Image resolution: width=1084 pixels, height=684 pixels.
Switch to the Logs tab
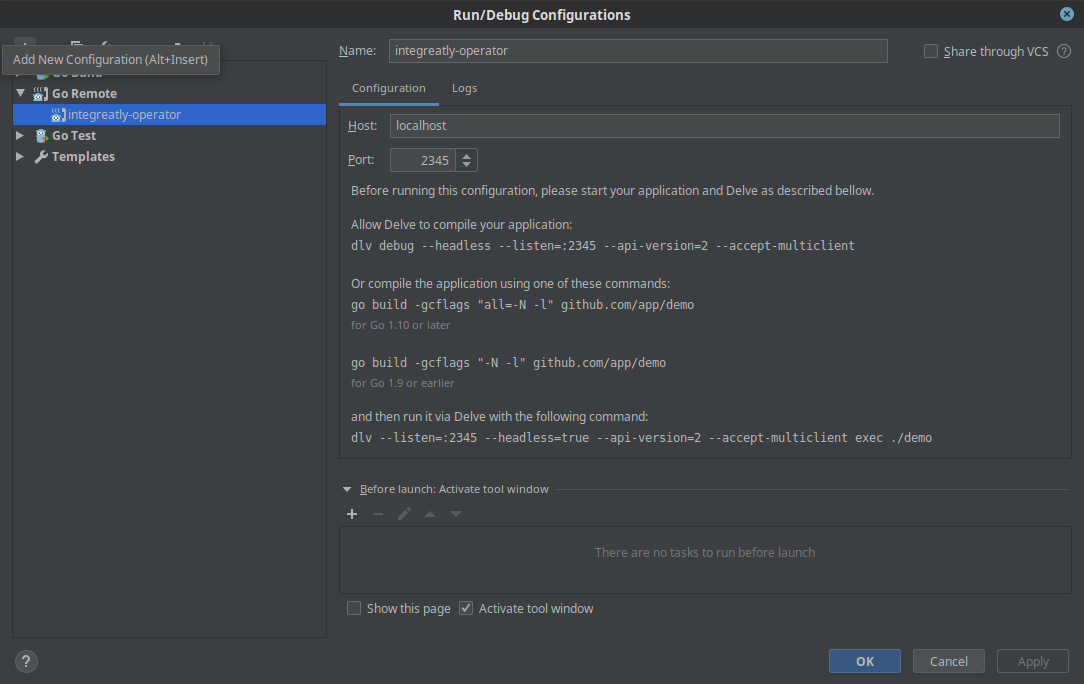click(464, 88)
